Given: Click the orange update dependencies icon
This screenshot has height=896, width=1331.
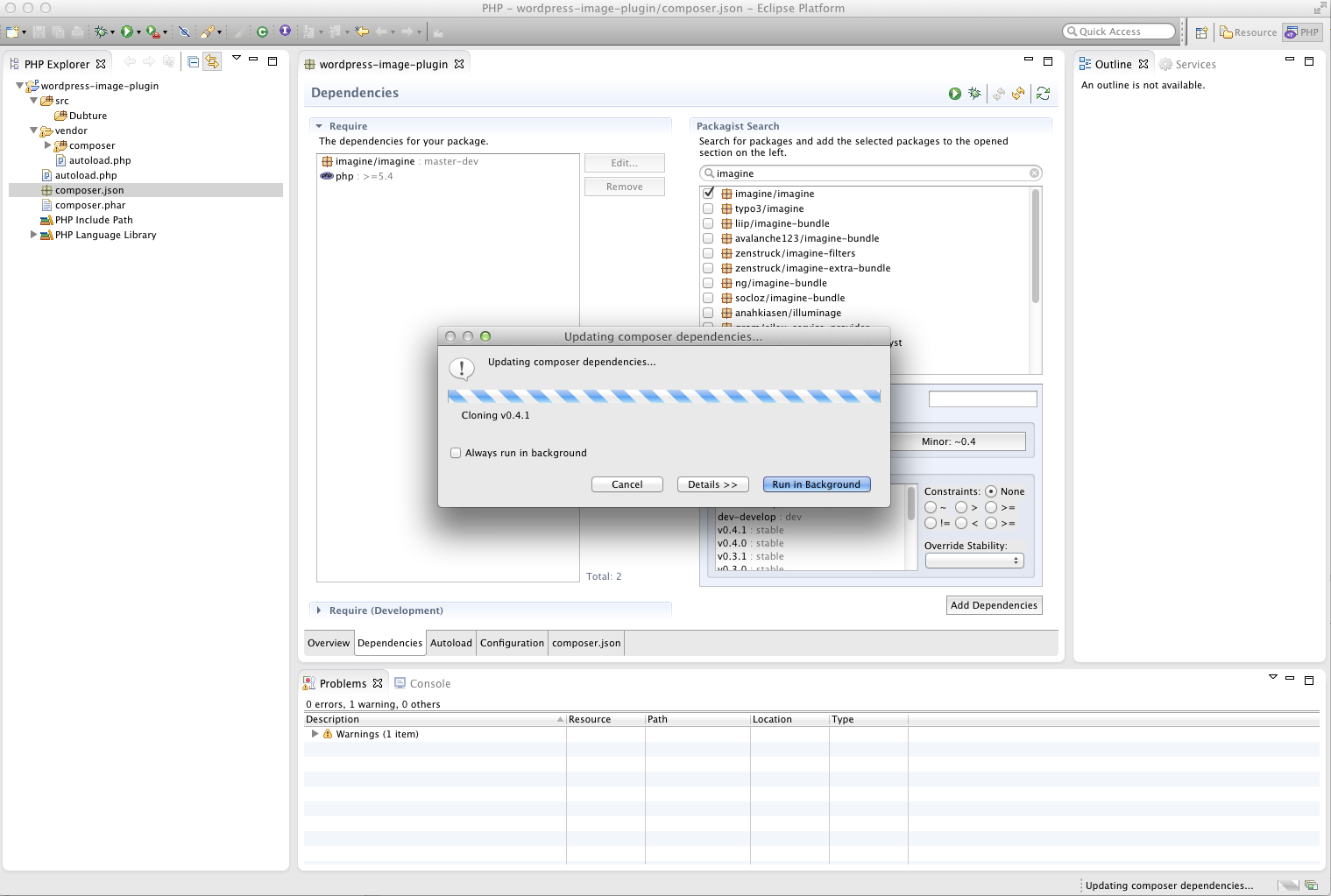Looking at the screenshot, I should point(1018,94).
